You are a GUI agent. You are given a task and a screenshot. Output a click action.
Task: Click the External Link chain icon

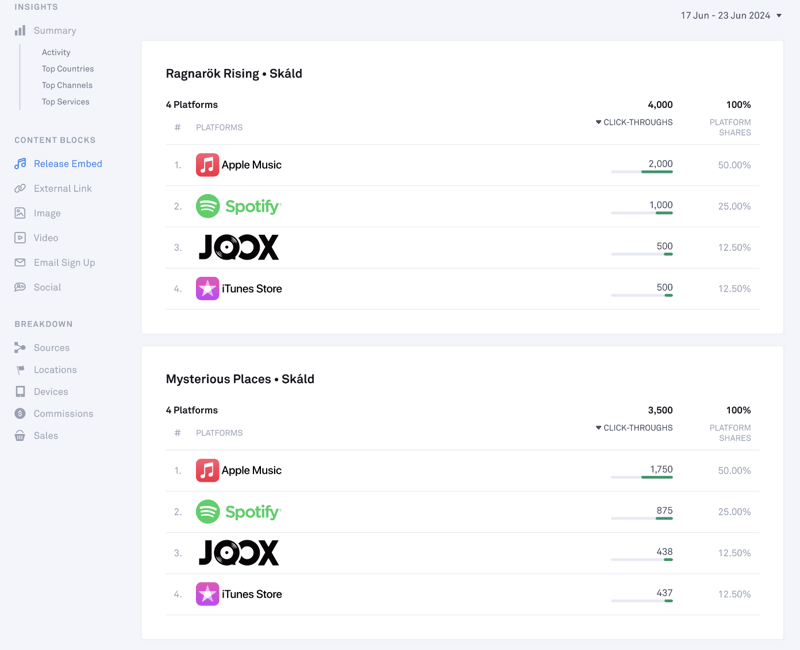(20, 188)
